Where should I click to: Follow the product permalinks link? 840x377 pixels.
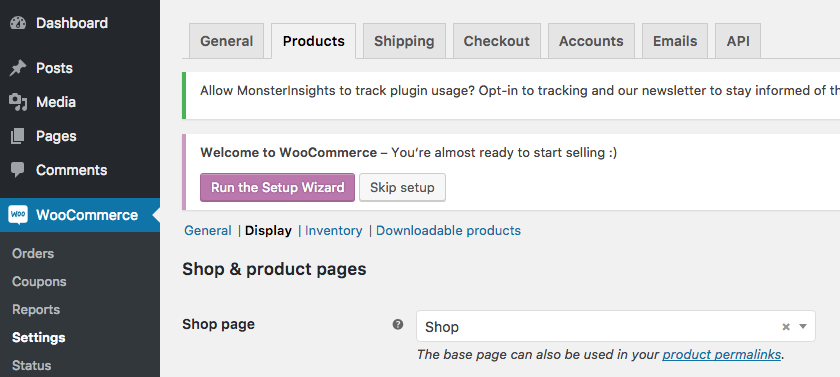[x=722, y=355]
